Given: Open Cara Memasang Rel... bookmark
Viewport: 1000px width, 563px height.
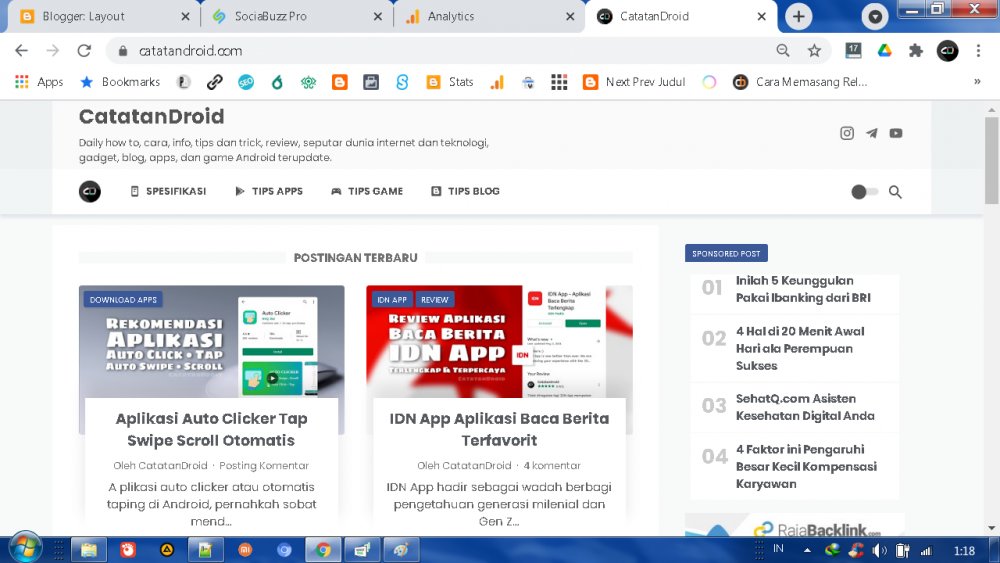Looking at the screenshot, I should pyautogui.click(x=800, y=82).
